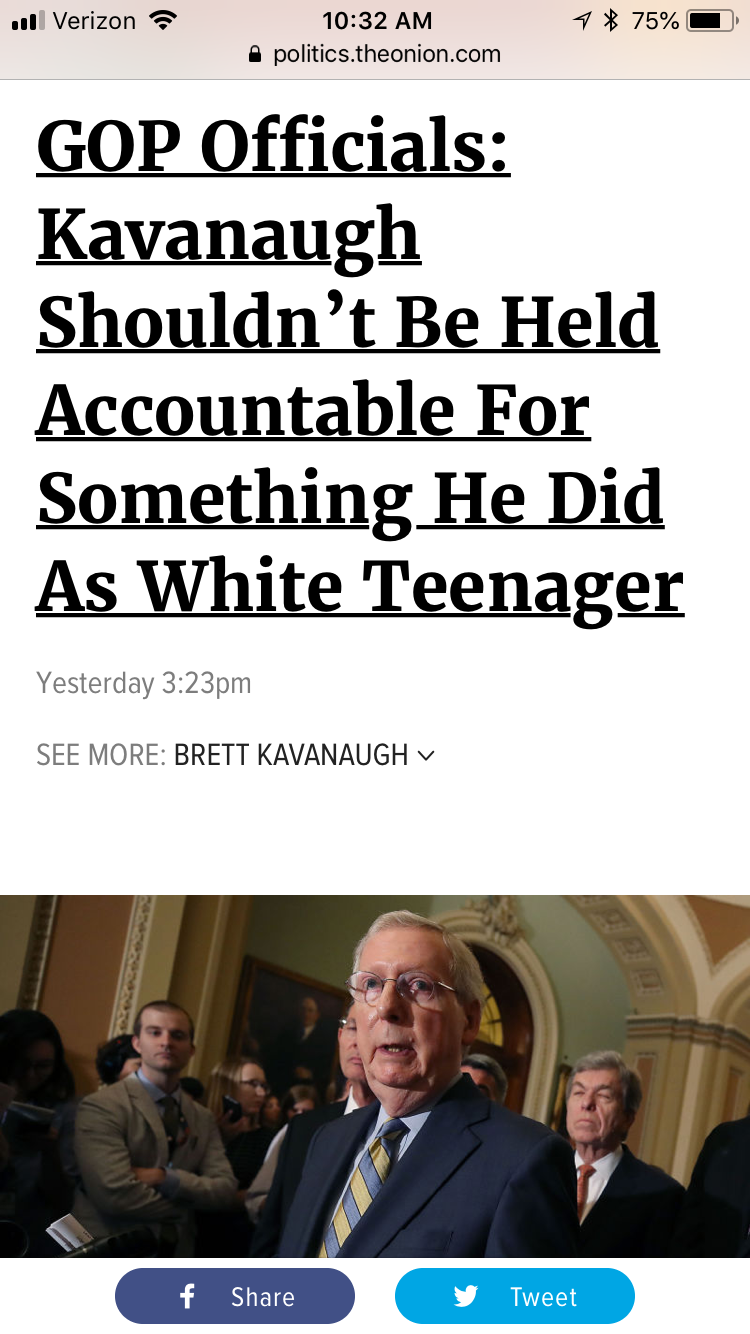The image size is (750, 1334).
Task: Click the Twitter bird icon
Action: coord(466,1297)
